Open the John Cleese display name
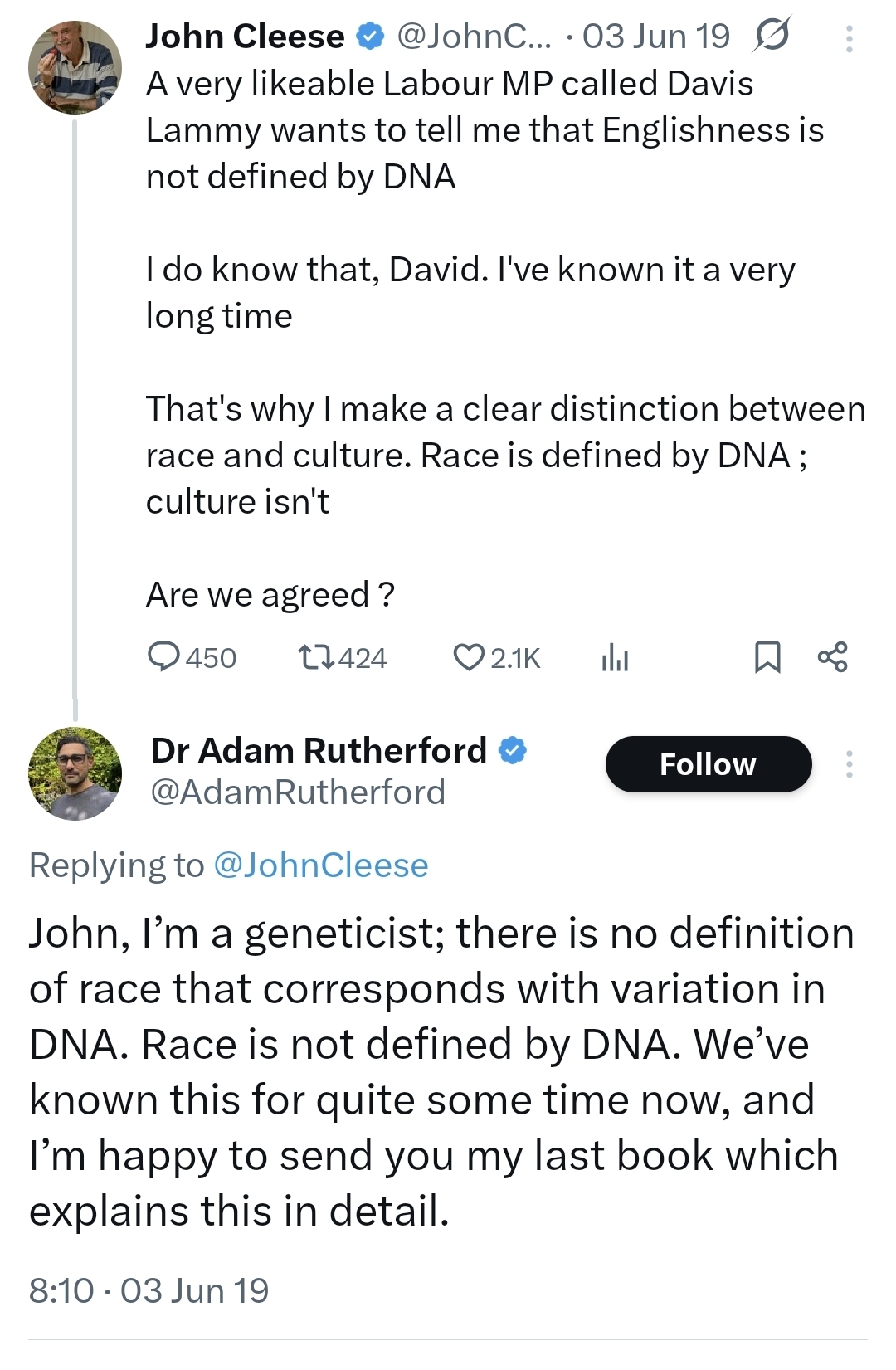896x1370 pixels. [x=245, y=37]
